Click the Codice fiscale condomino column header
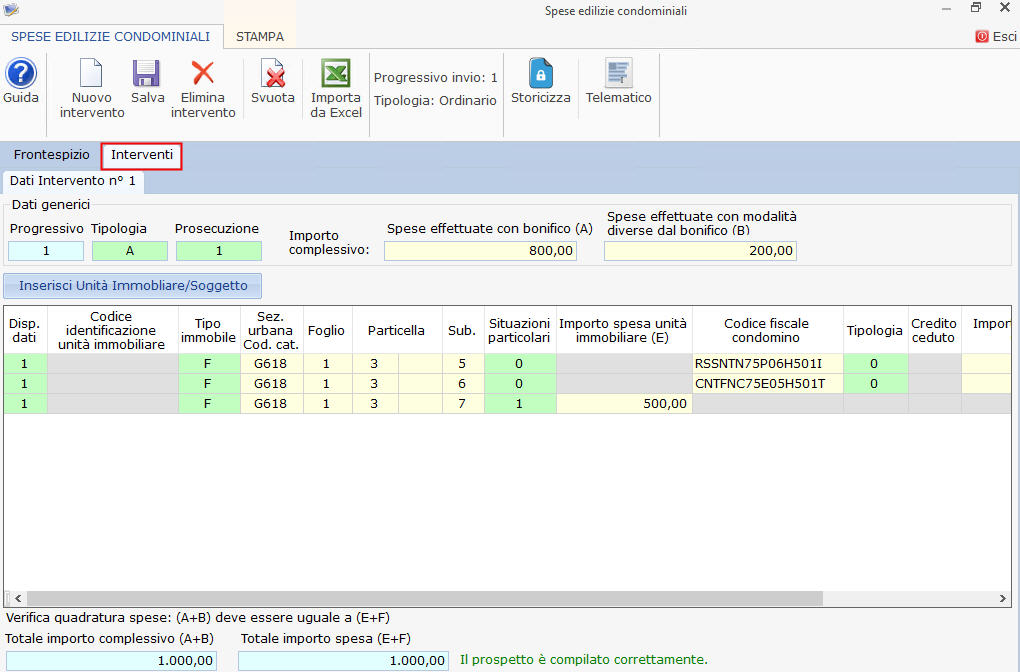Screen dimensions: 1020x672 pyautogui.click(x=768, y=330)
